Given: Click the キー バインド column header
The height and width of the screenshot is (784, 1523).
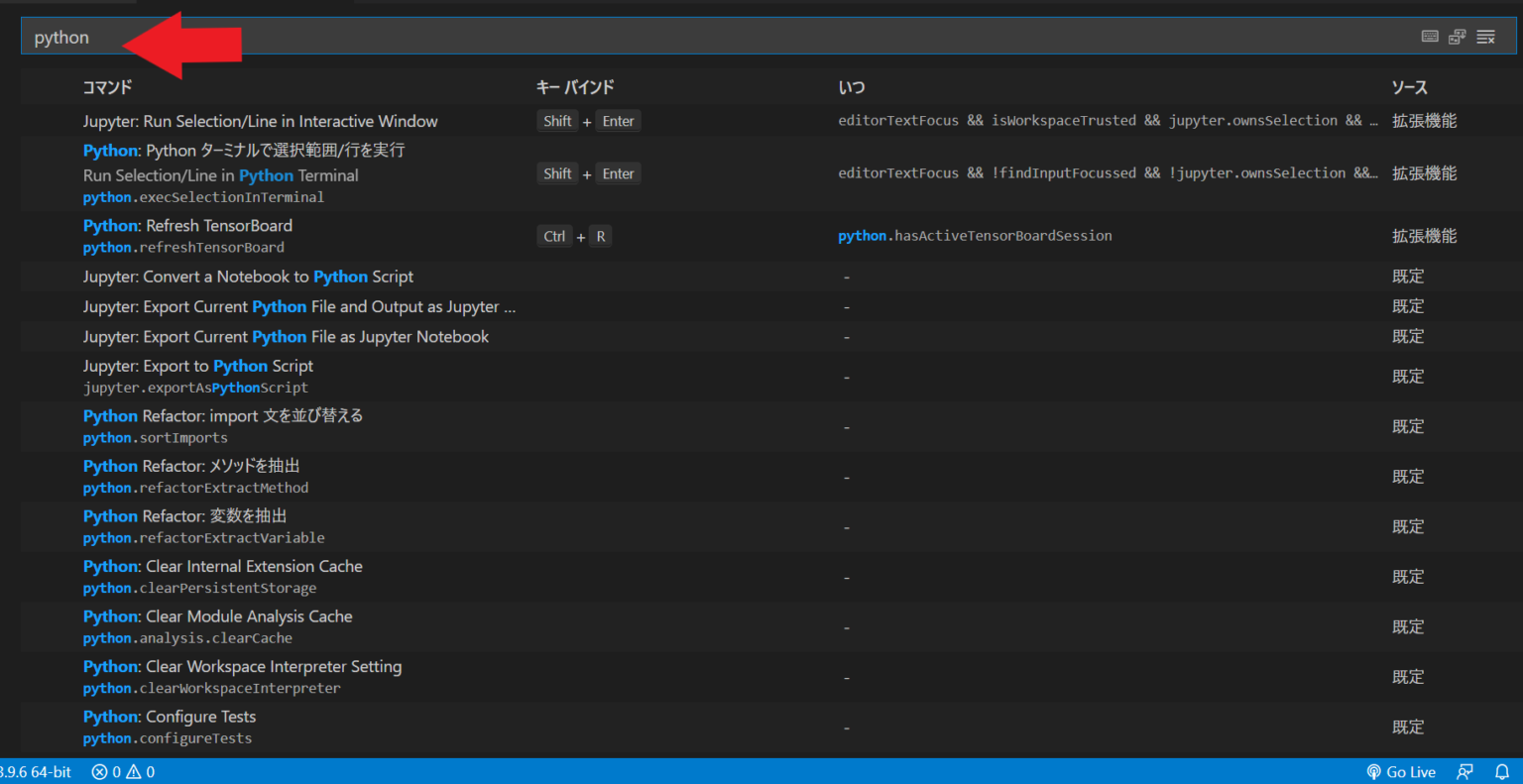Looking at the screenshot, I should [x=575, y=87].
